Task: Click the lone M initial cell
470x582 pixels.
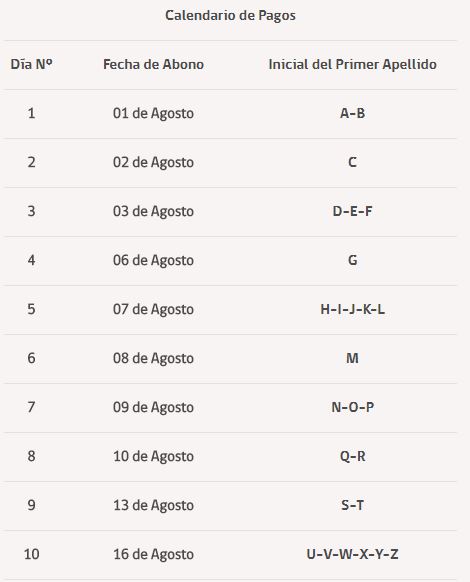Action: point(352,358)
